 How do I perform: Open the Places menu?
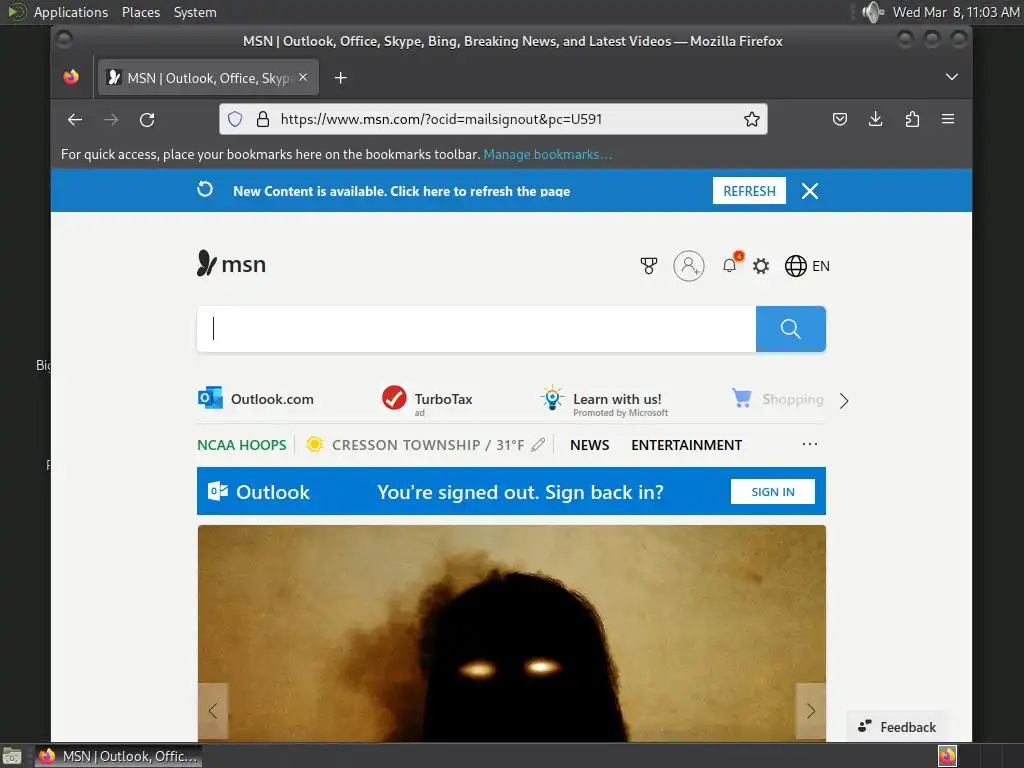click(141, 12)
